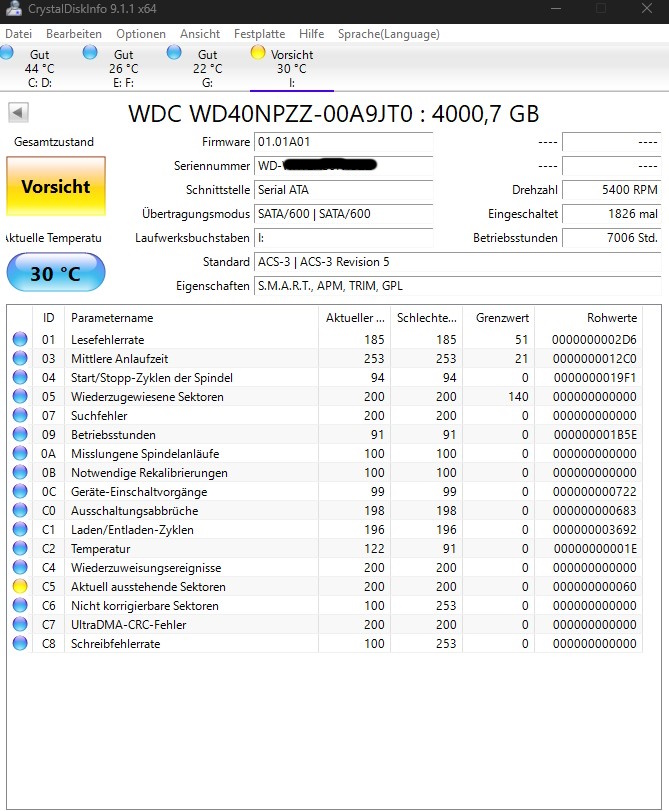Switch to the G: disk tab
This screenshot has height=811, width=669.
[207, 68]
